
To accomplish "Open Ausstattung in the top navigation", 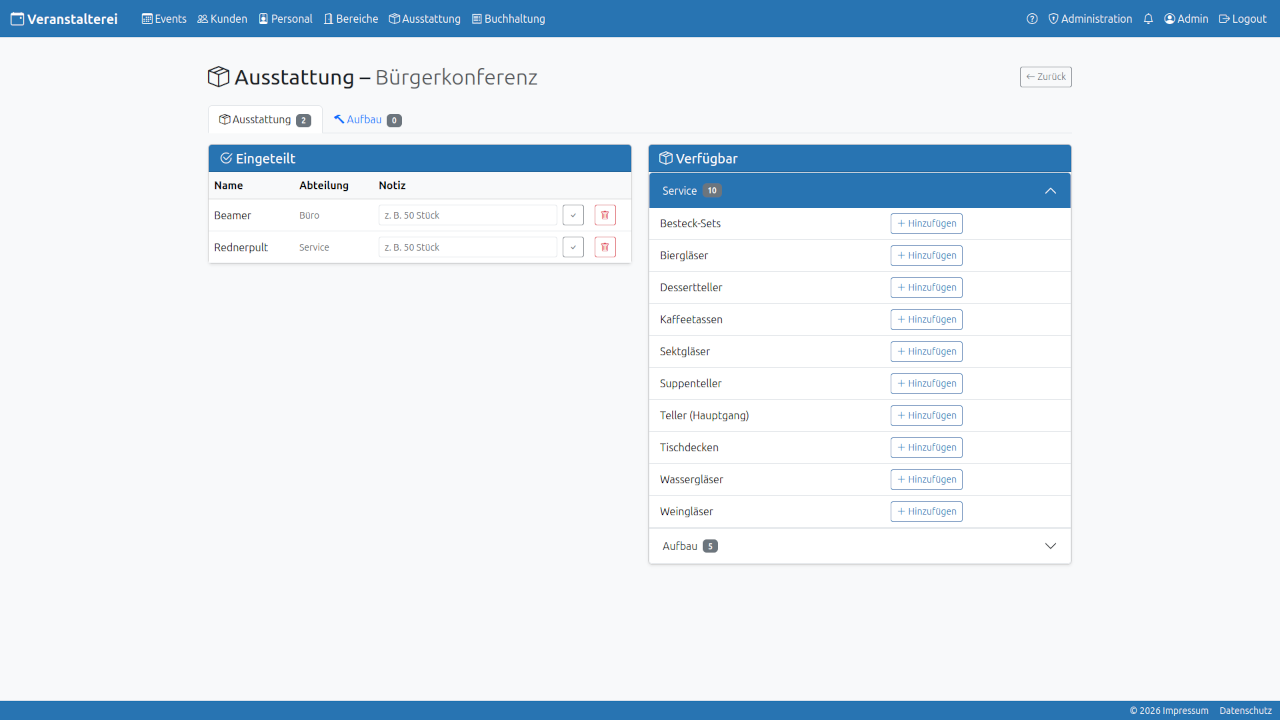I will coord(425,19).
